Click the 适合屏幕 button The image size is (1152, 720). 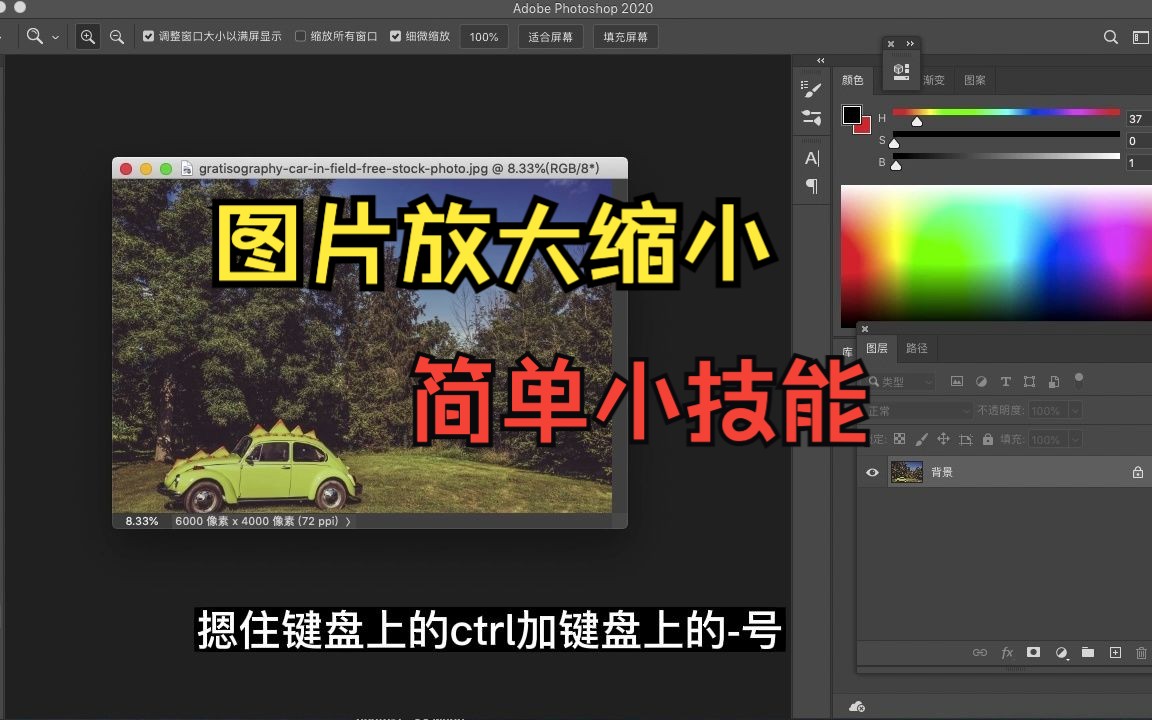coord(550,36)
